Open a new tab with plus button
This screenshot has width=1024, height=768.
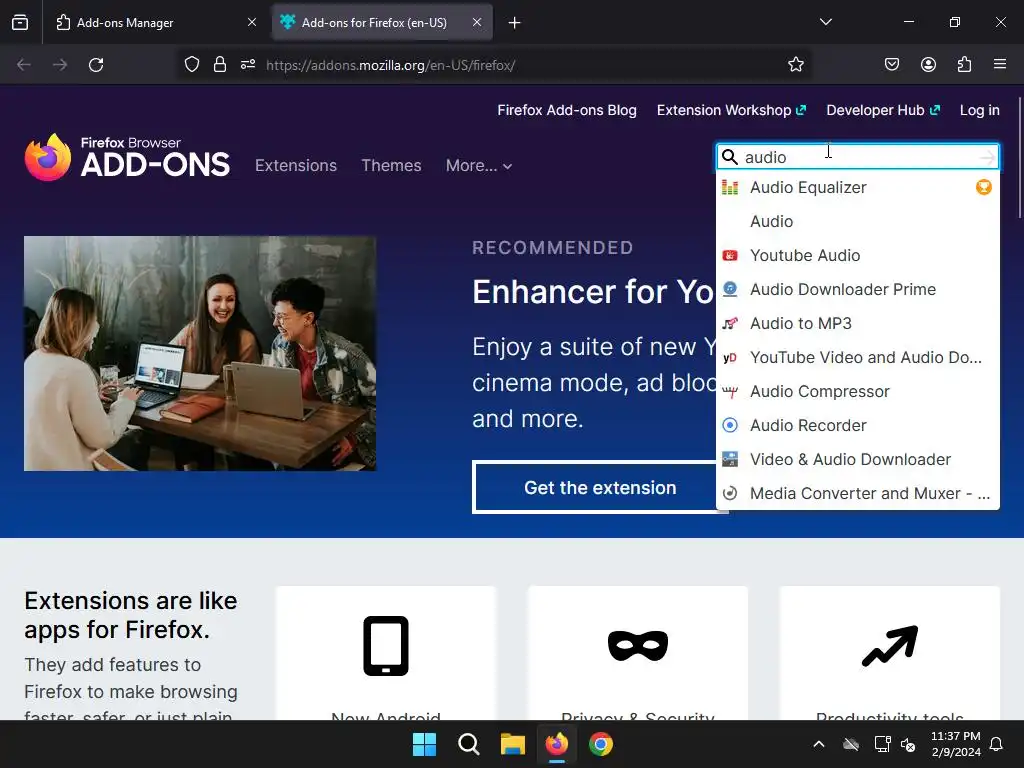(x=515, y=23)
